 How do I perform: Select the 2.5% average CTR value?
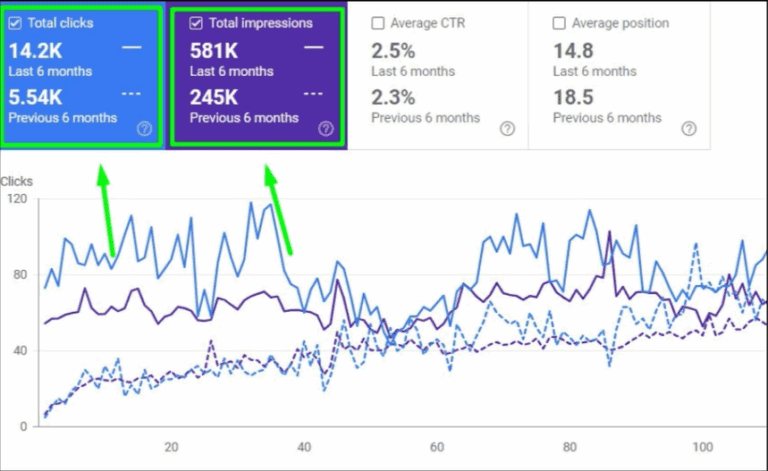click(x=393, y=52)
